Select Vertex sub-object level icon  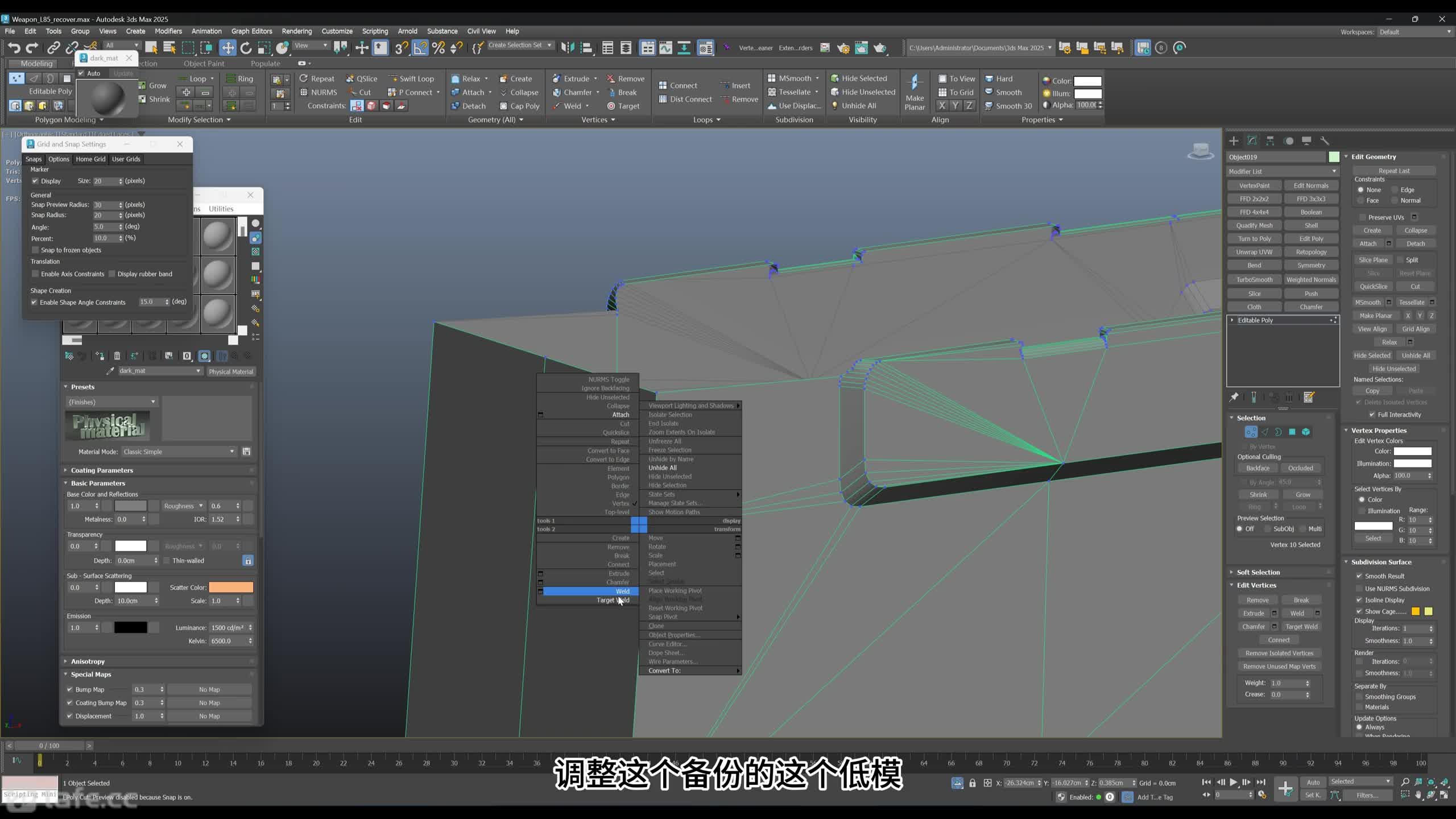click(x=1251, y=432)
